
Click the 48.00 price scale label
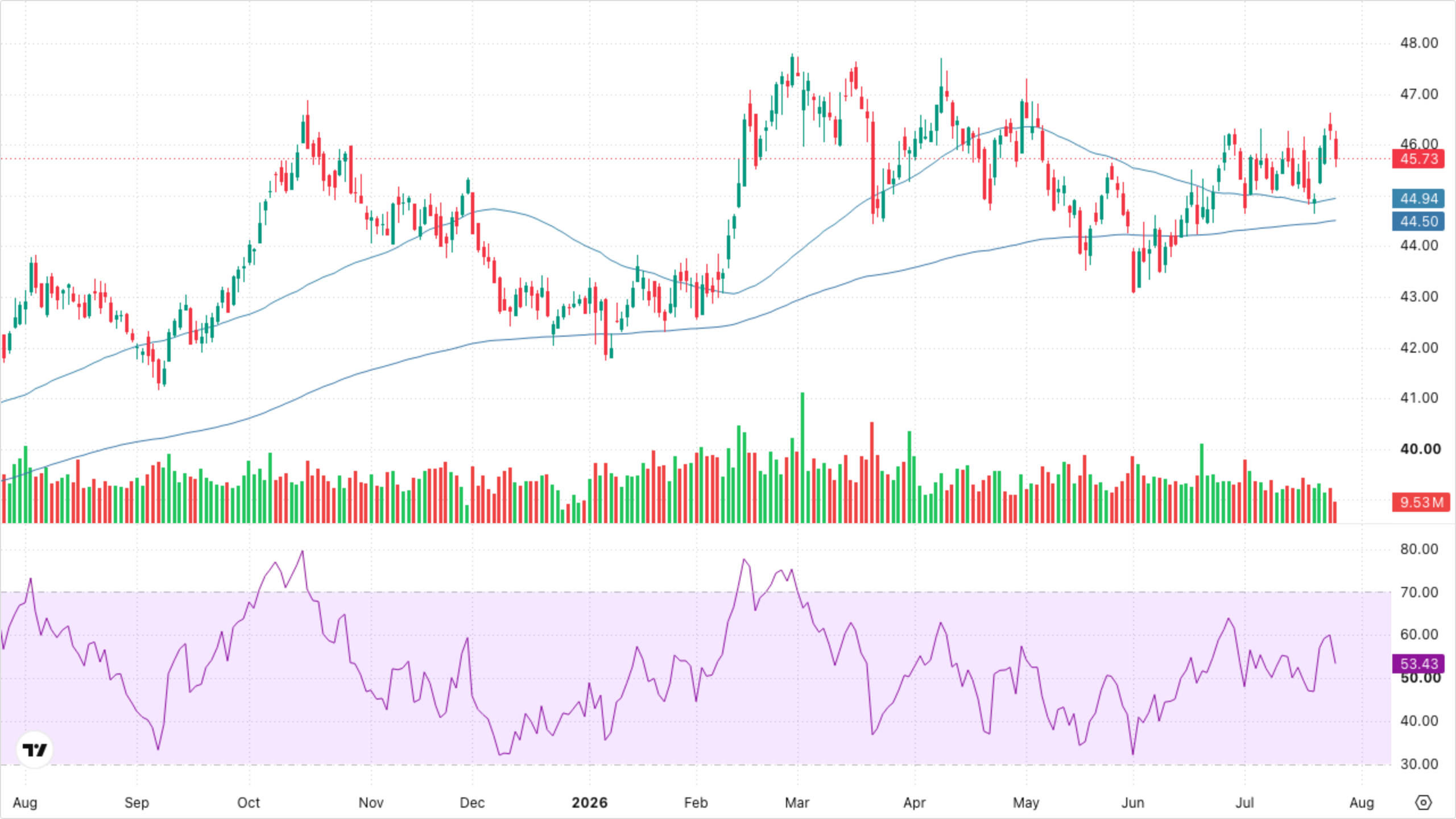click(1419, 43)
